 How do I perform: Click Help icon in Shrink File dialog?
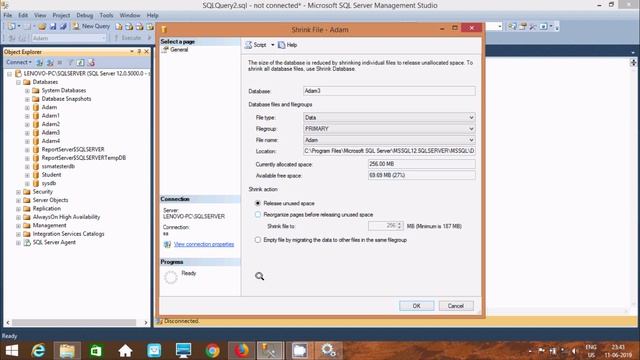tap(282, 45)
